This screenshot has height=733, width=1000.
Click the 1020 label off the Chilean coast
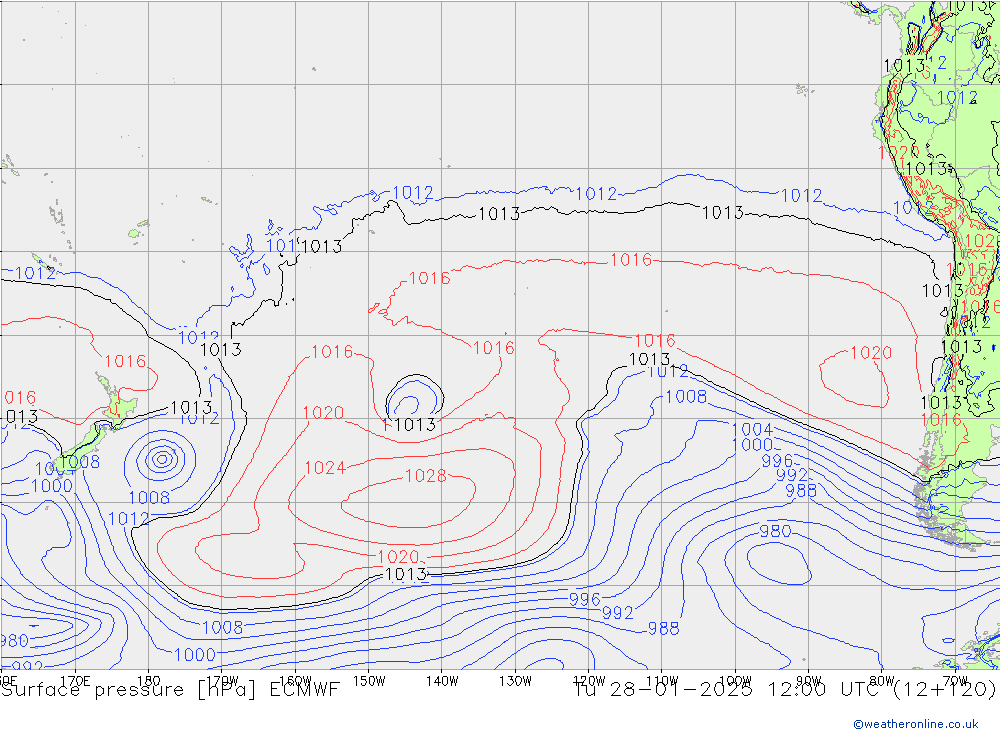pos(870,353)
